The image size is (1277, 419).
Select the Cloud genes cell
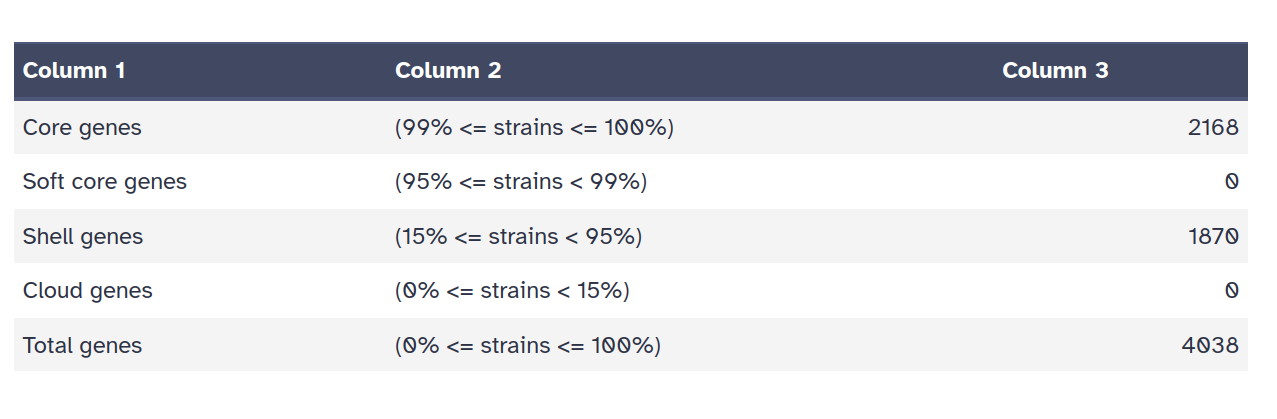pyautogui.click(x=88, y=291)
